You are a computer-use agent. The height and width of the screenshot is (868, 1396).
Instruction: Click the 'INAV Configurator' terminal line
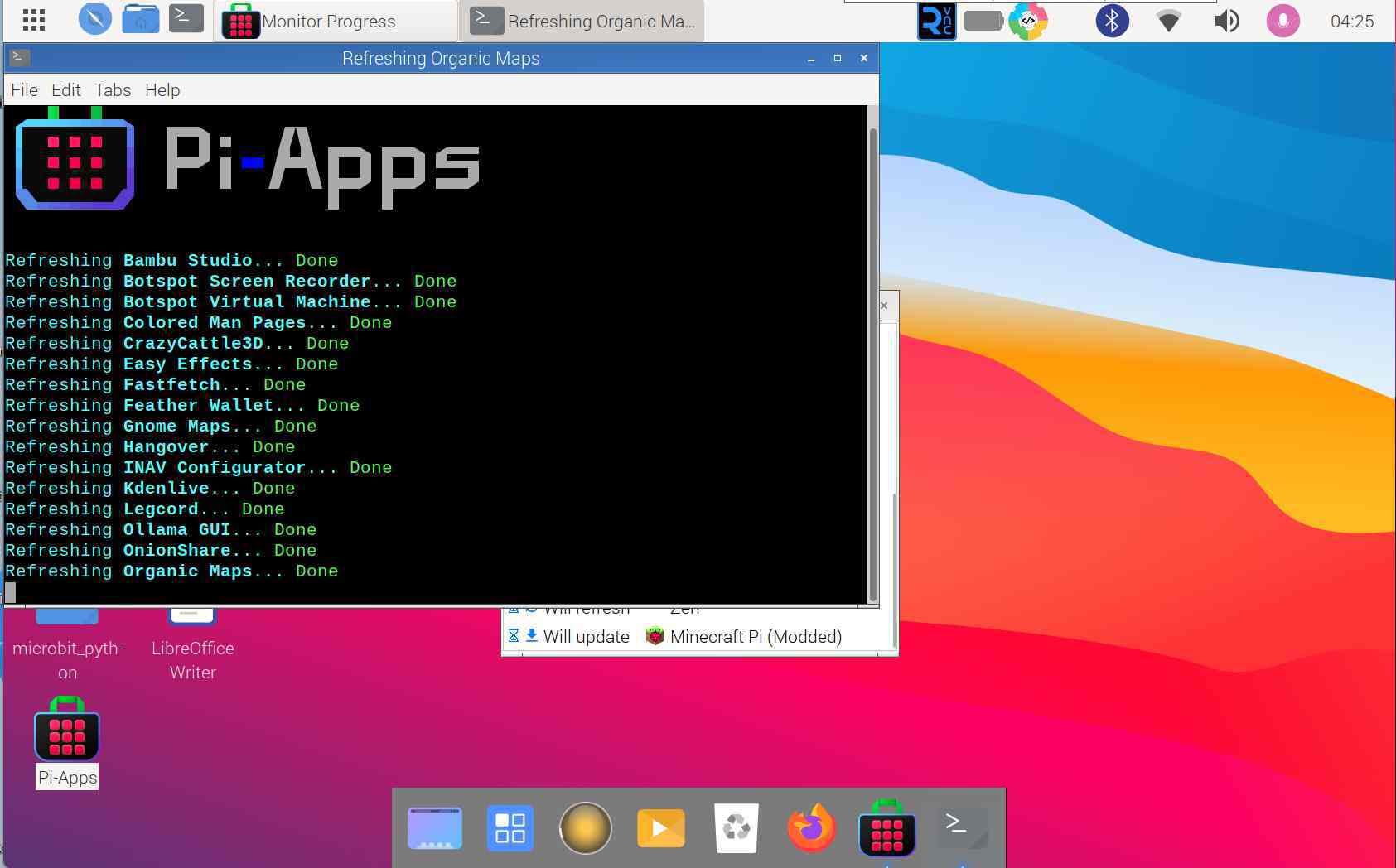coord(199,467)
